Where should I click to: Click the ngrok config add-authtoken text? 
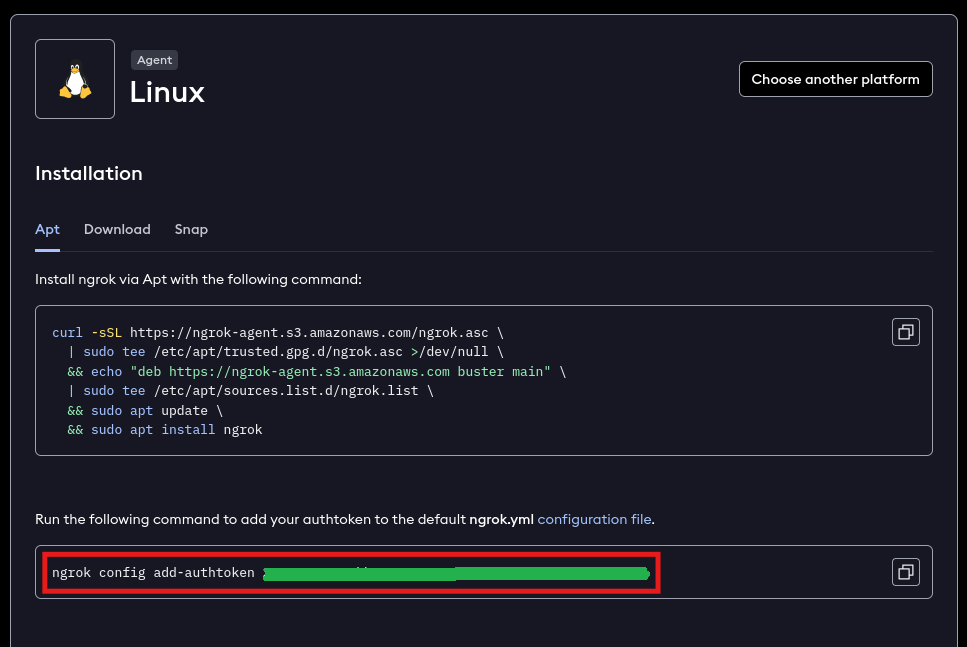pos(153,572)
